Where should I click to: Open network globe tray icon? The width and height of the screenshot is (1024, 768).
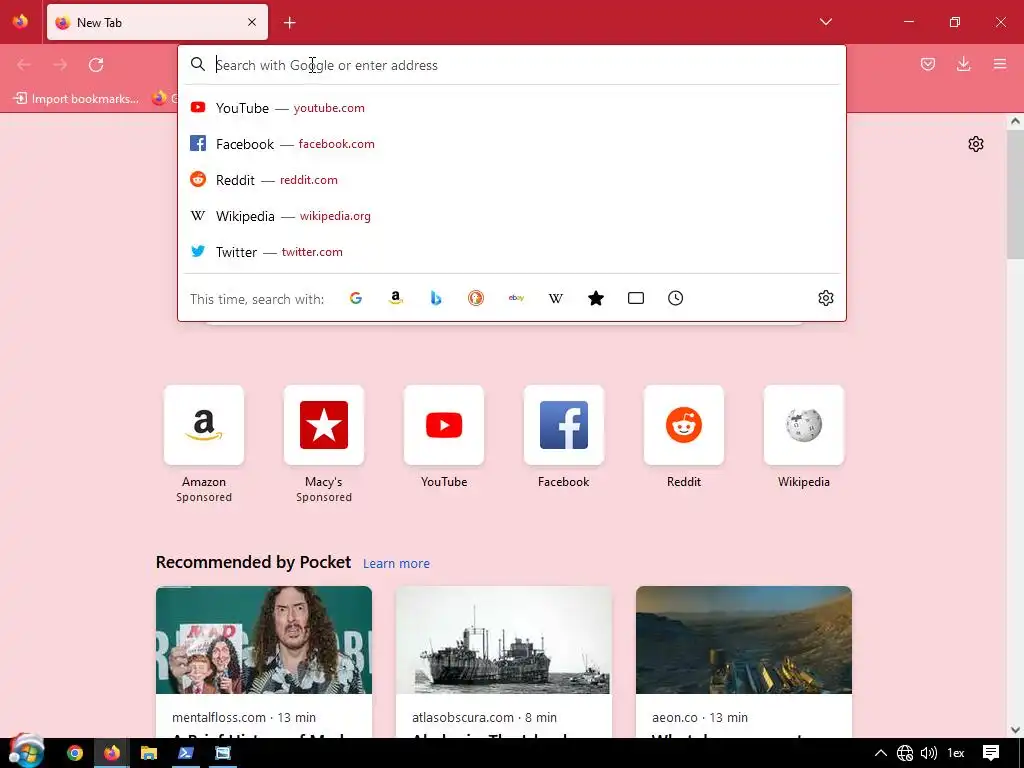click(x=904, y=753)
